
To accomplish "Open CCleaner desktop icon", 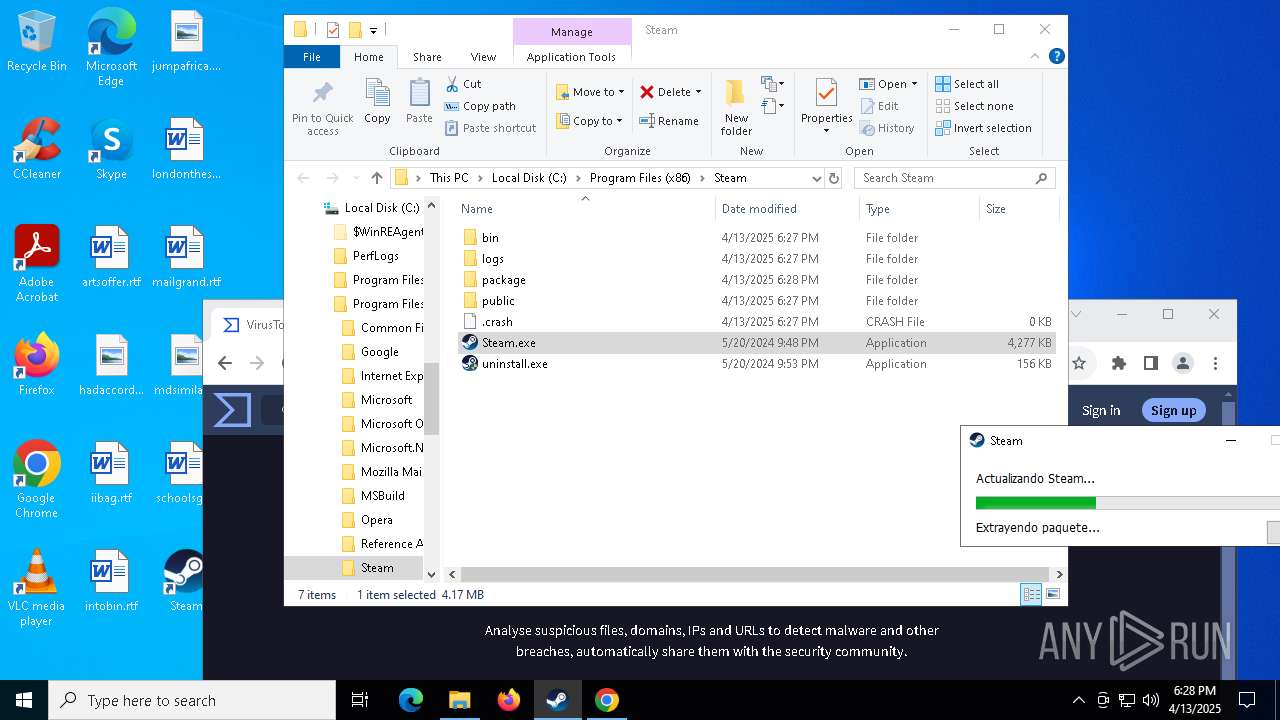I will [37, 150].
